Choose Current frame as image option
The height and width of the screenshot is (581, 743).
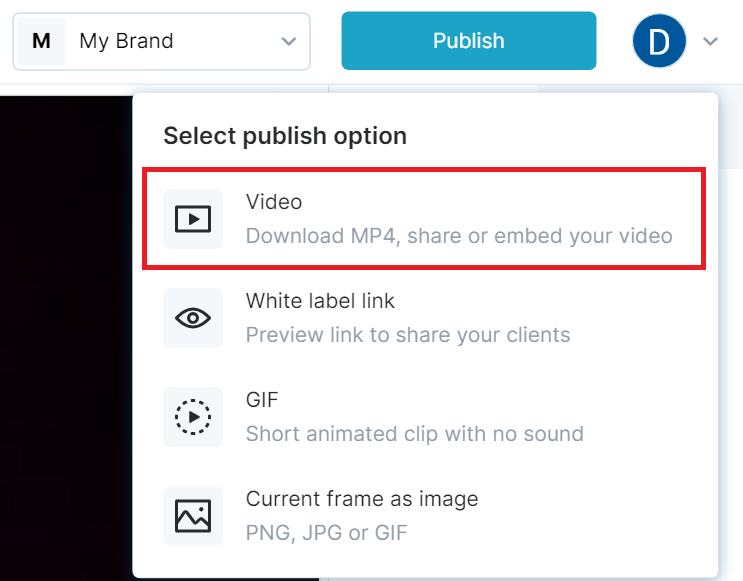(362, 498)
